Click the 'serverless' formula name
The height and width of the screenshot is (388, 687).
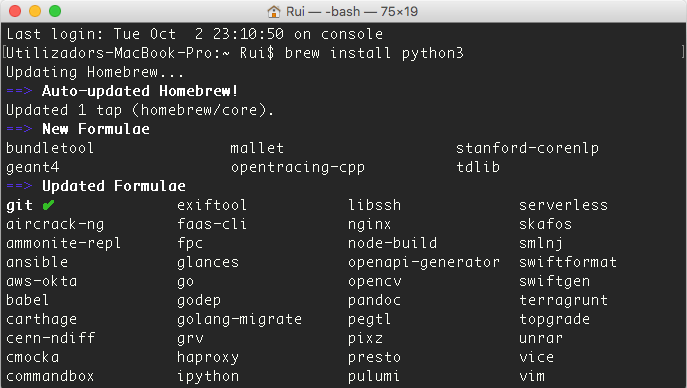(x=563, y=205)
